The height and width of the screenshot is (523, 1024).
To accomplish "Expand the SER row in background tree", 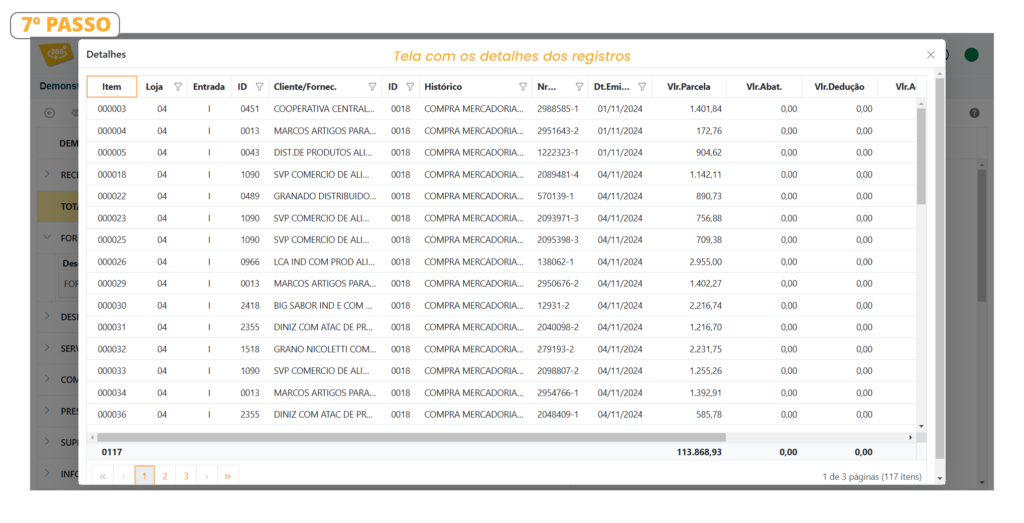I will pyautogui.click(x=47, y=348).
